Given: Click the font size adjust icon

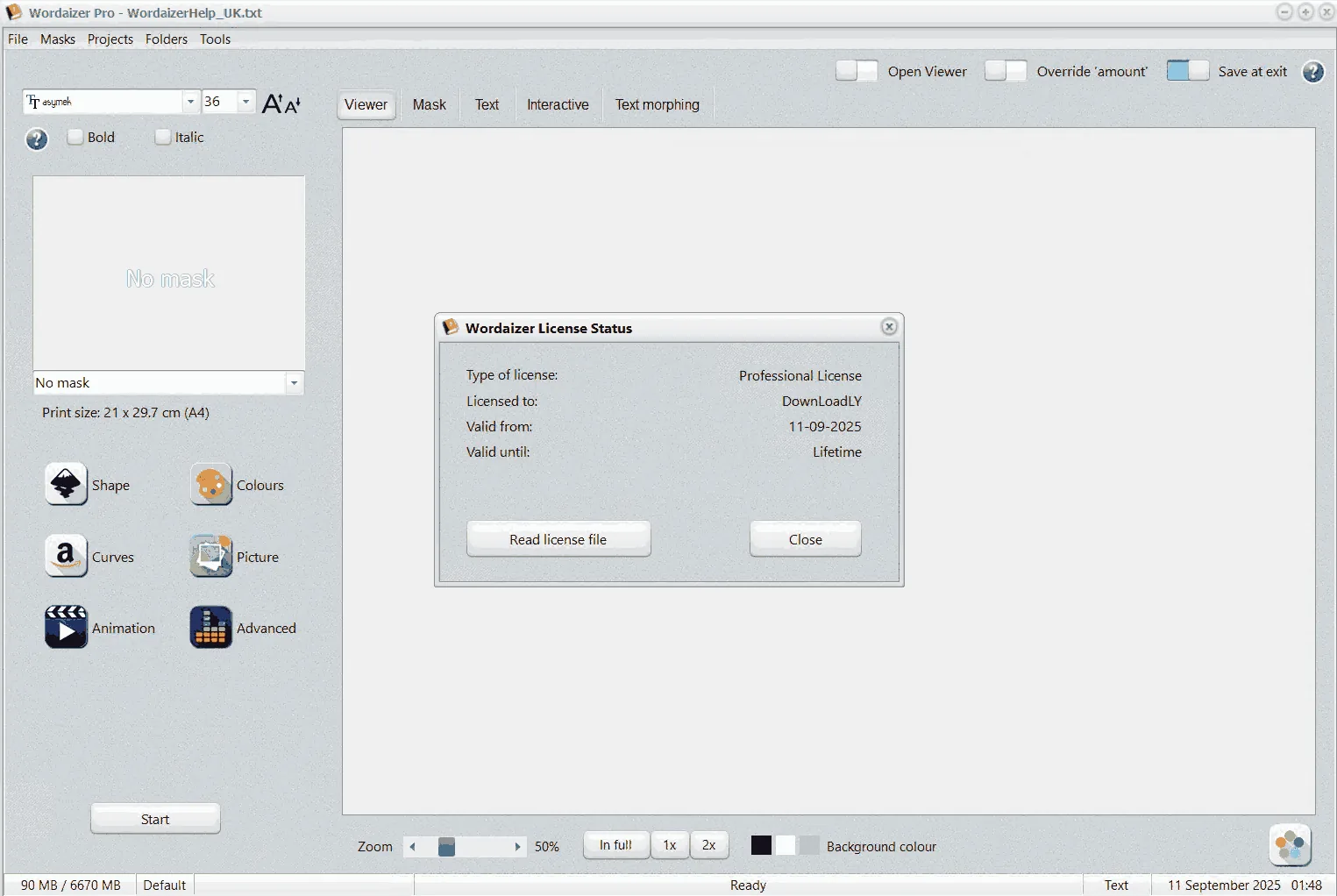Looking at the screenshot, I should [281, 103].
